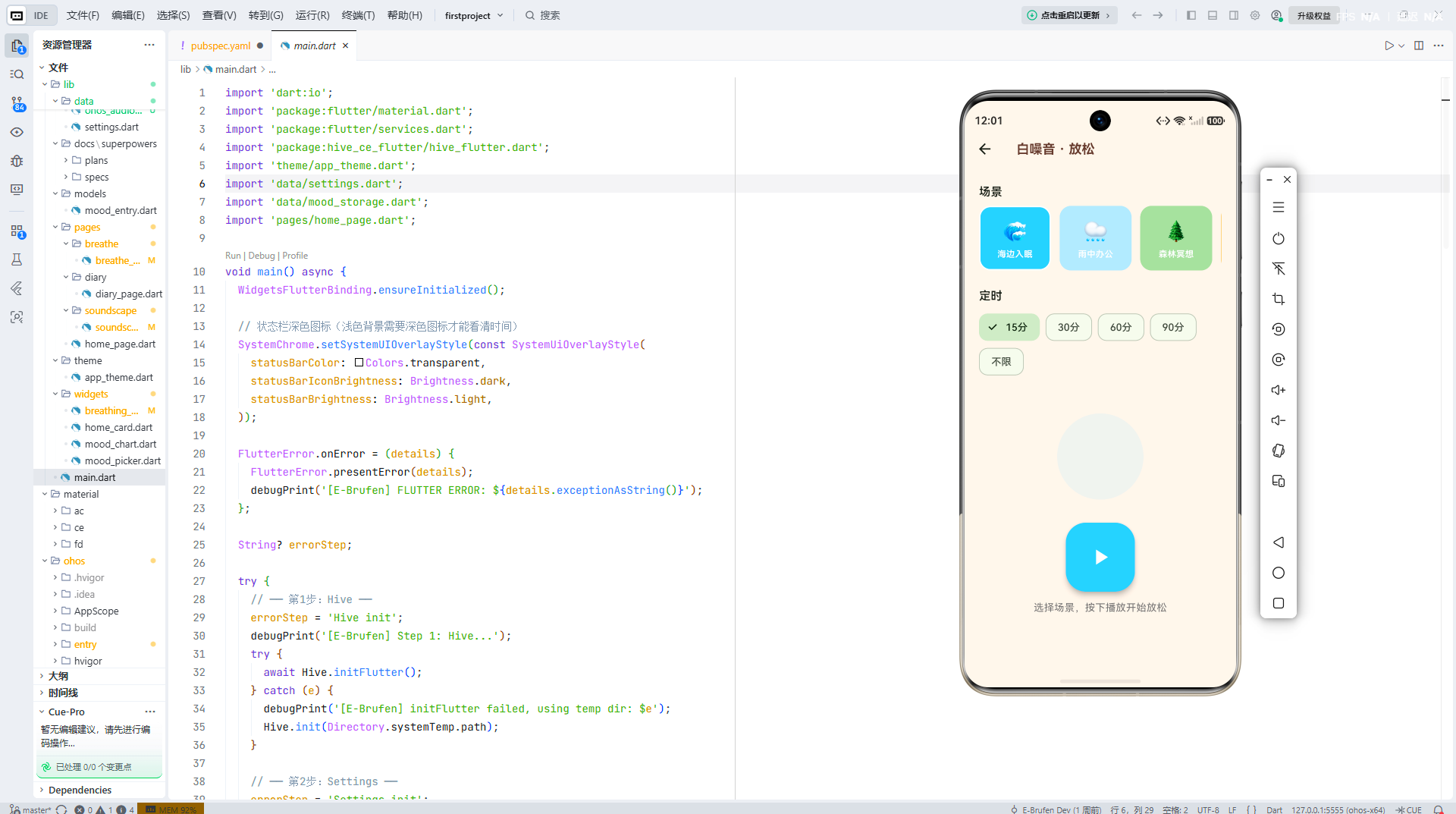Click the emulator home circle button

[x=1279, y=573]
